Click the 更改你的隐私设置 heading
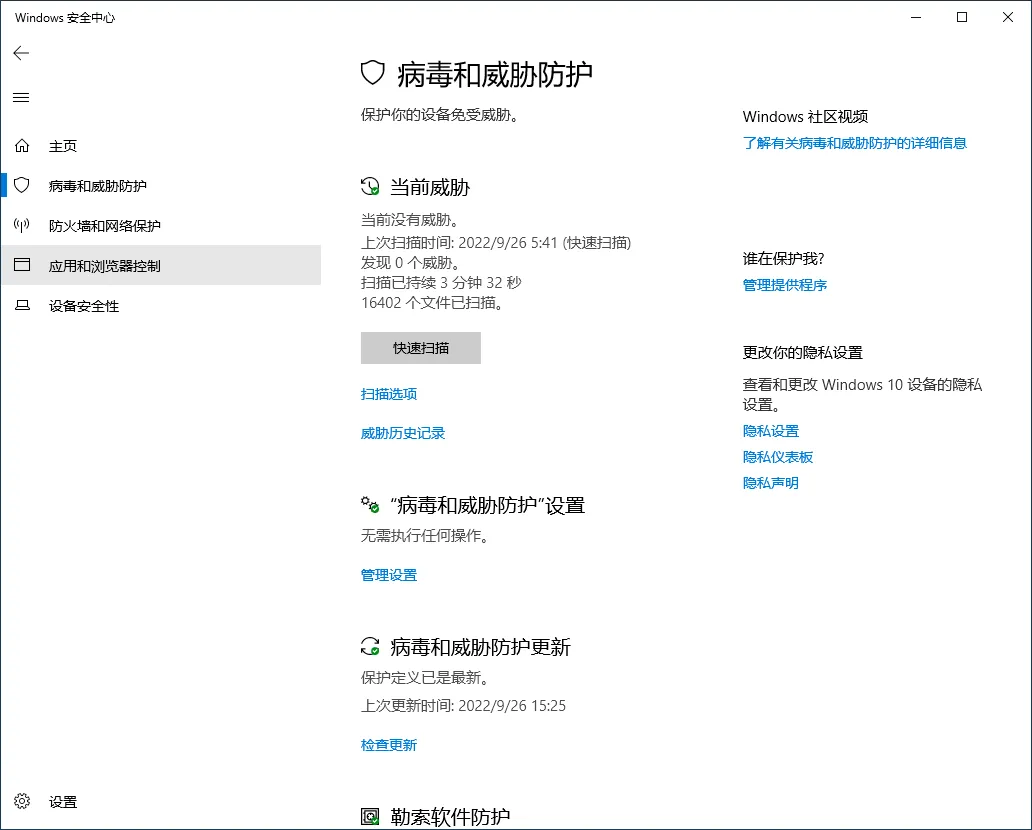This screenshot has height=830, width=1032. (802, 353)
